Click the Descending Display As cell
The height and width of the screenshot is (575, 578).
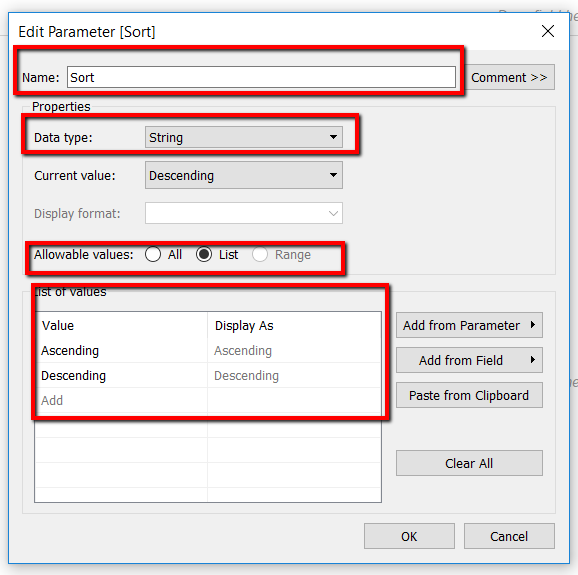point(294,376)
